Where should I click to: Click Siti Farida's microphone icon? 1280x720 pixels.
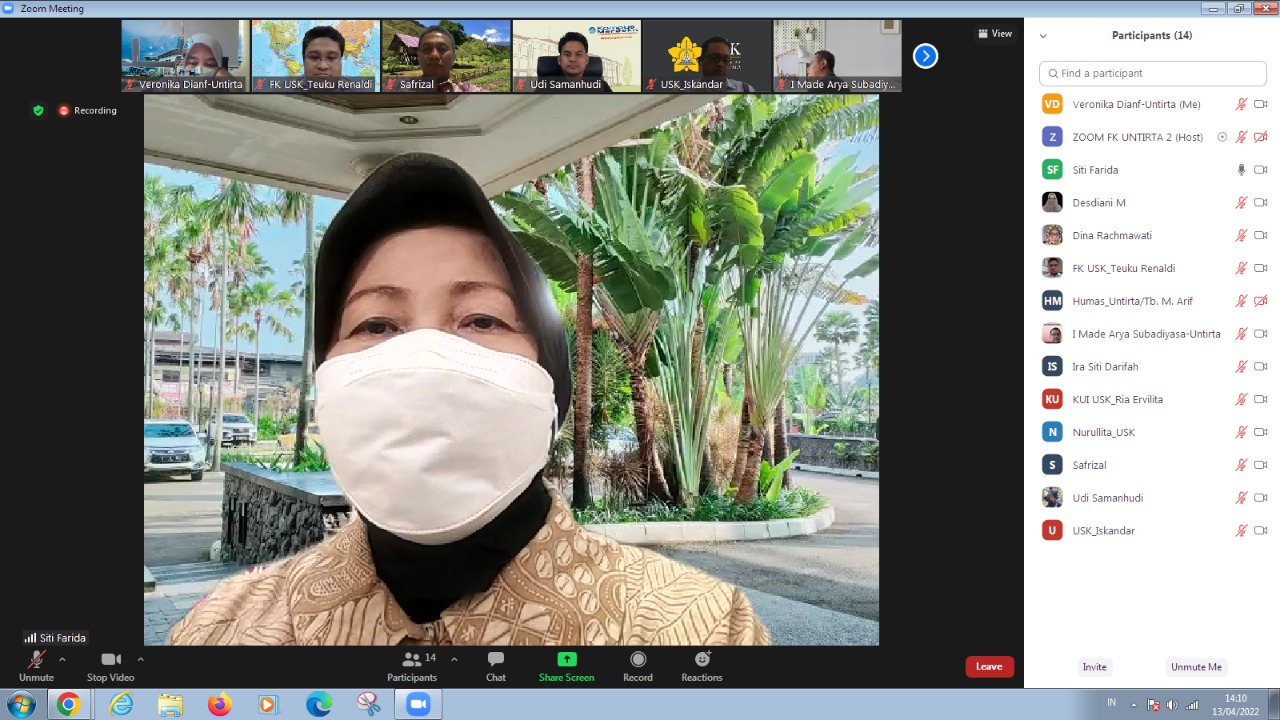(1241, 170)
